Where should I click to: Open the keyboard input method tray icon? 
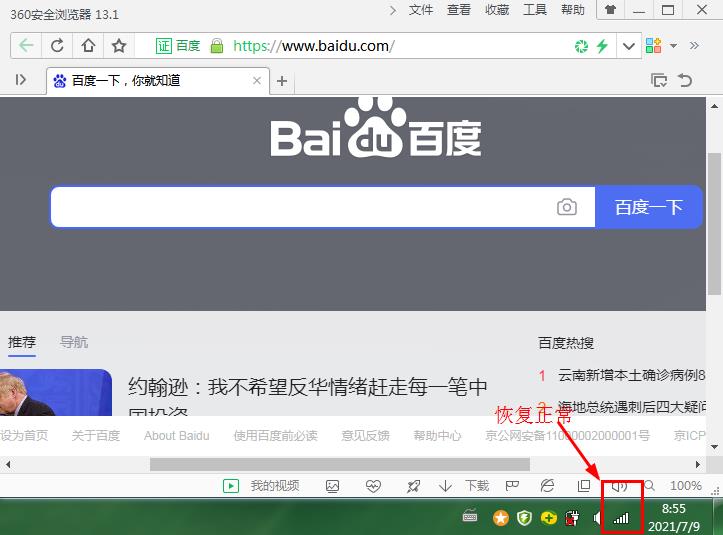tap(470, 517)
